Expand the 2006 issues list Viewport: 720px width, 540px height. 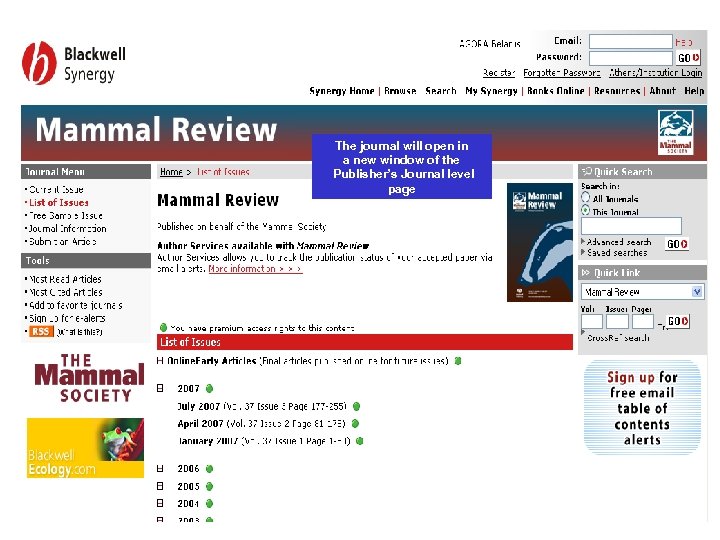pyautogui.click(x=160, y=469)
